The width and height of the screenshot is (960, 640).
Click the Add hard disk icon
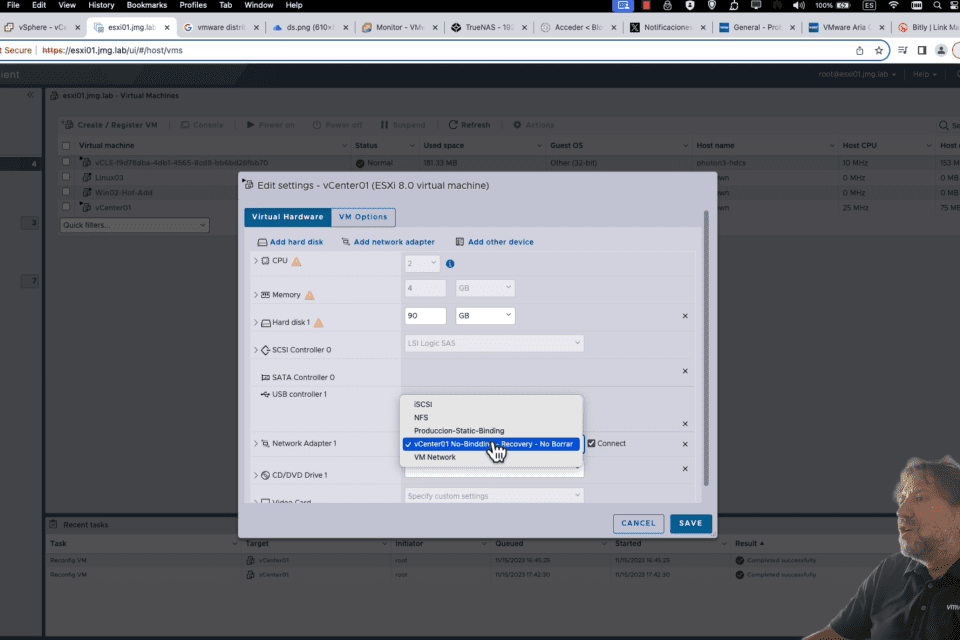click(262, 242)
